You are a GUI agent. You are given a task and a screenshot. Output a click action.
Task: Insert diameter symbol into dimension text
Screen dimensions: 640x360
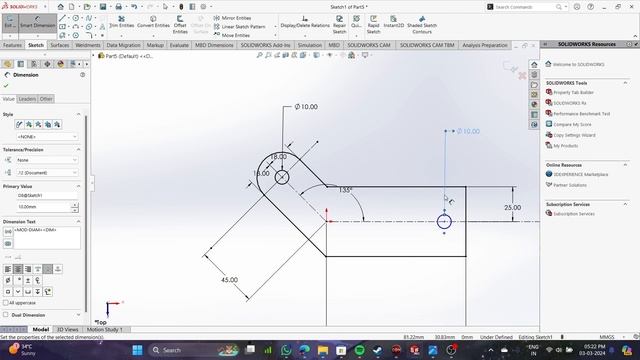(8, 280)
